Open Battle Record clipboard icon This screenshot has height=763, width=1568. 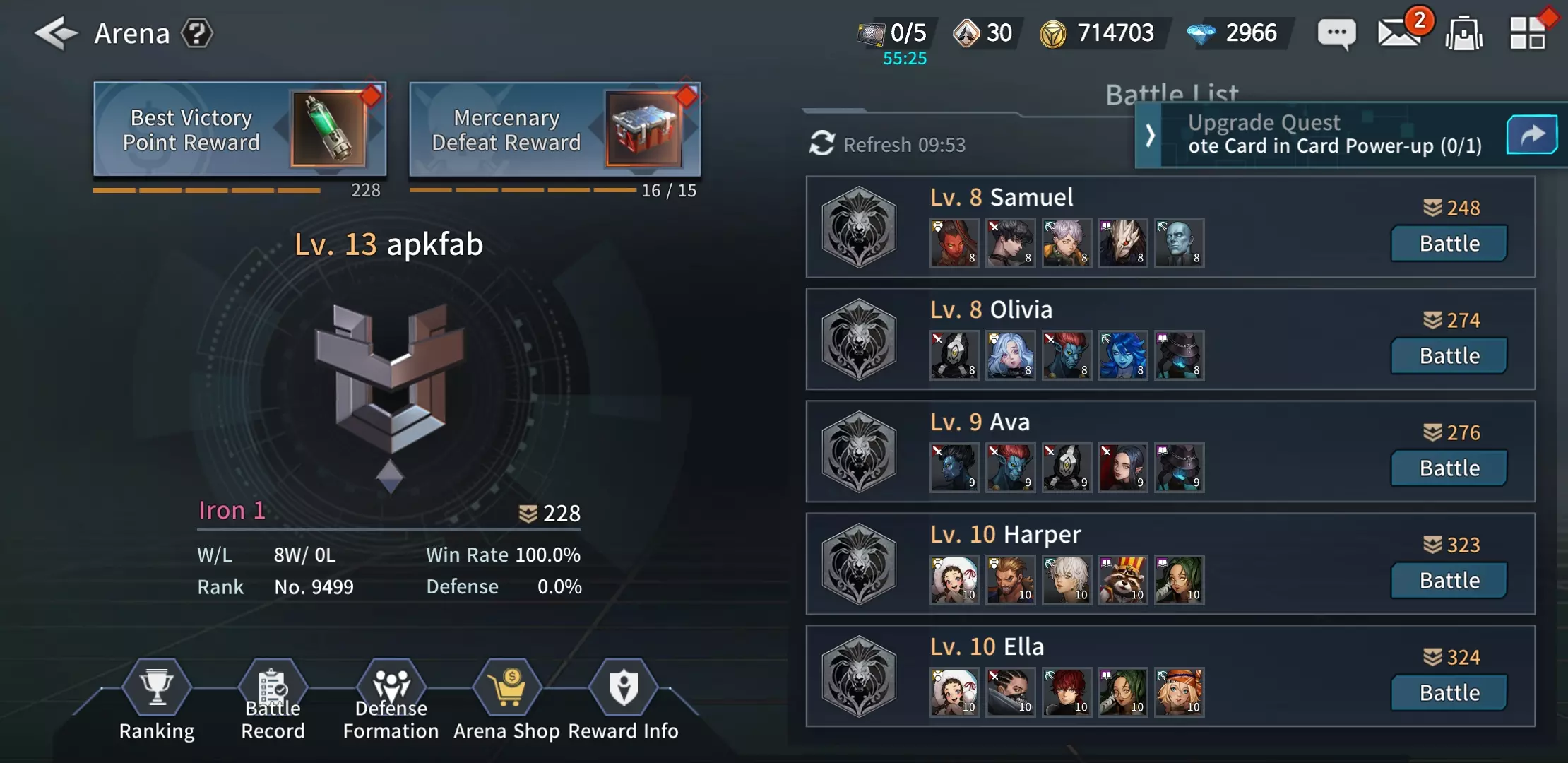(x=273, y=687)
